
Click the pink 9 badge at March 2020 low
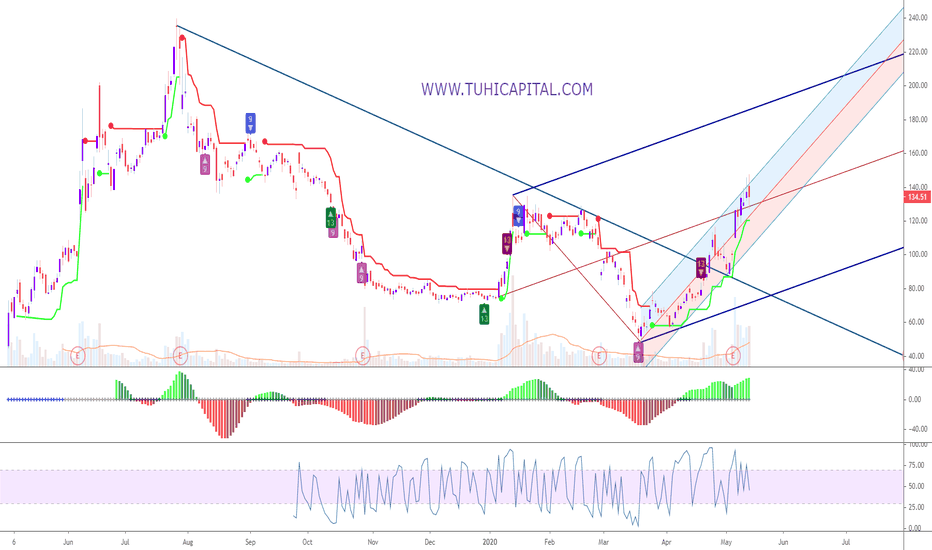(638, 353)
